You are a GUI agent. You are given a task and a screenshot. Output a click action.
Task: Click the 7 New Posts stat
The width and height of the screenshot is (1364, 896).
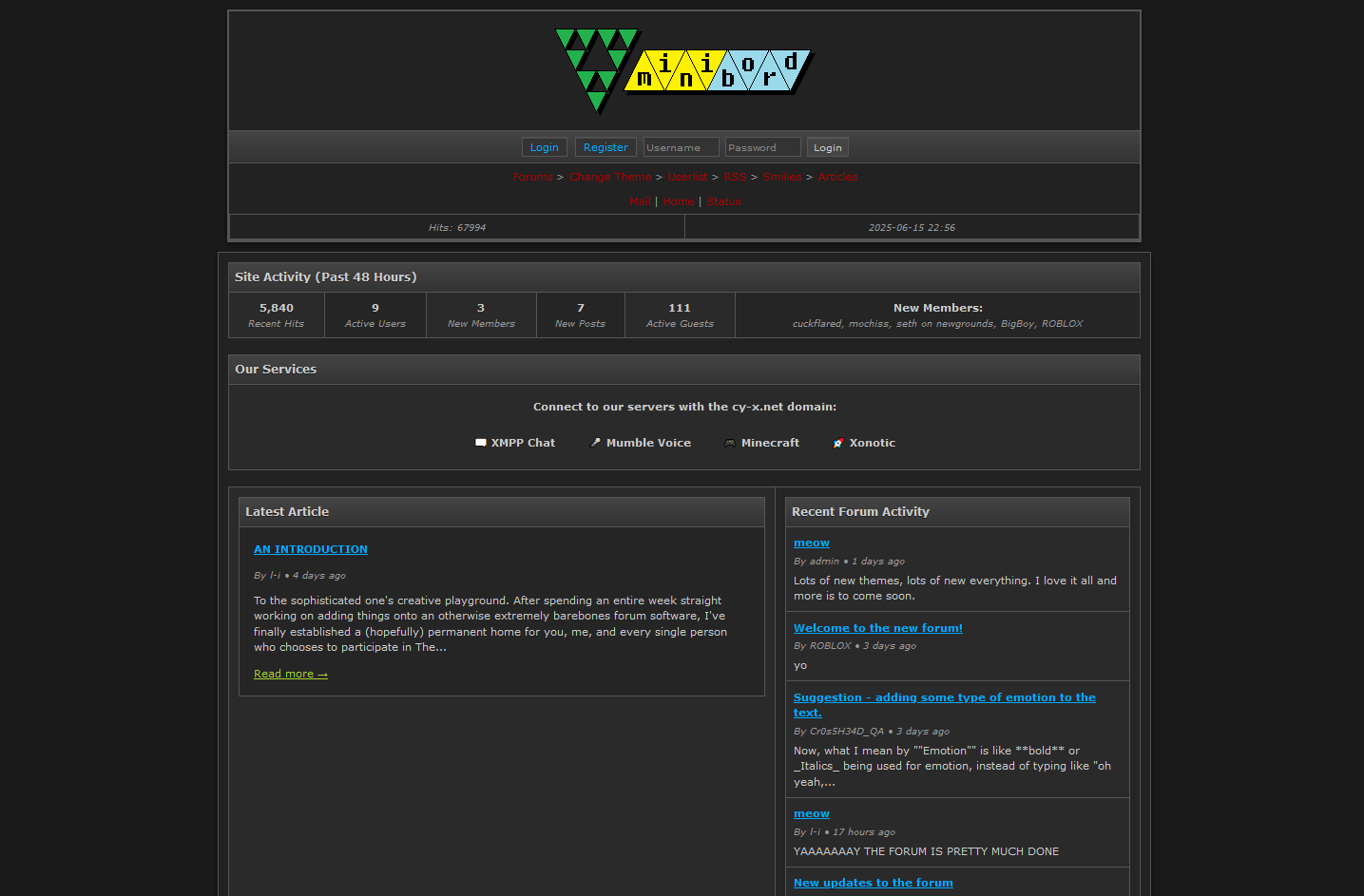tap(581, 315)
